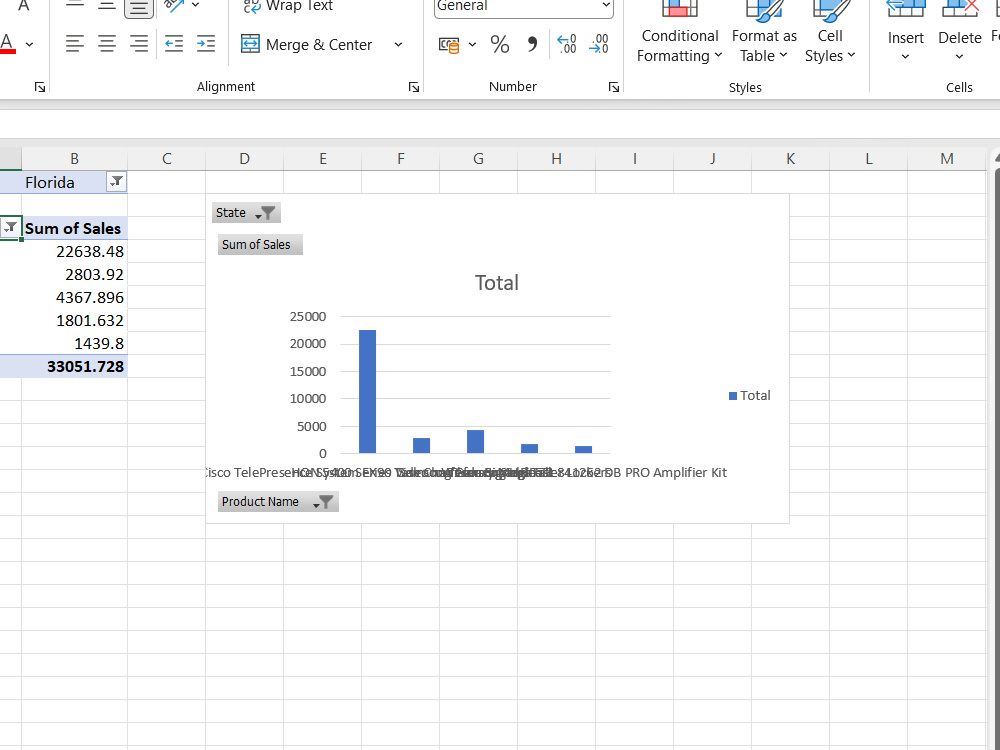The height and width of the screenshot is (750, 1000).
Task: Click Merge & Center button
Action: tap(307, 45)
